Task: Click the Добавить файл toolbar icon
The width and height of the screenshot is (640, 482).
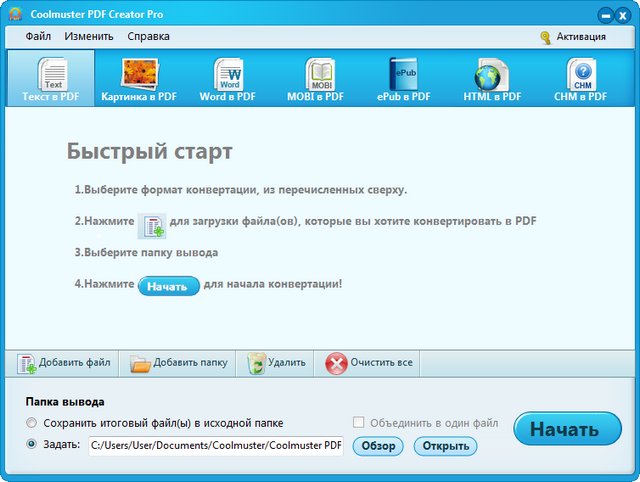Action: tap(28, 363)
